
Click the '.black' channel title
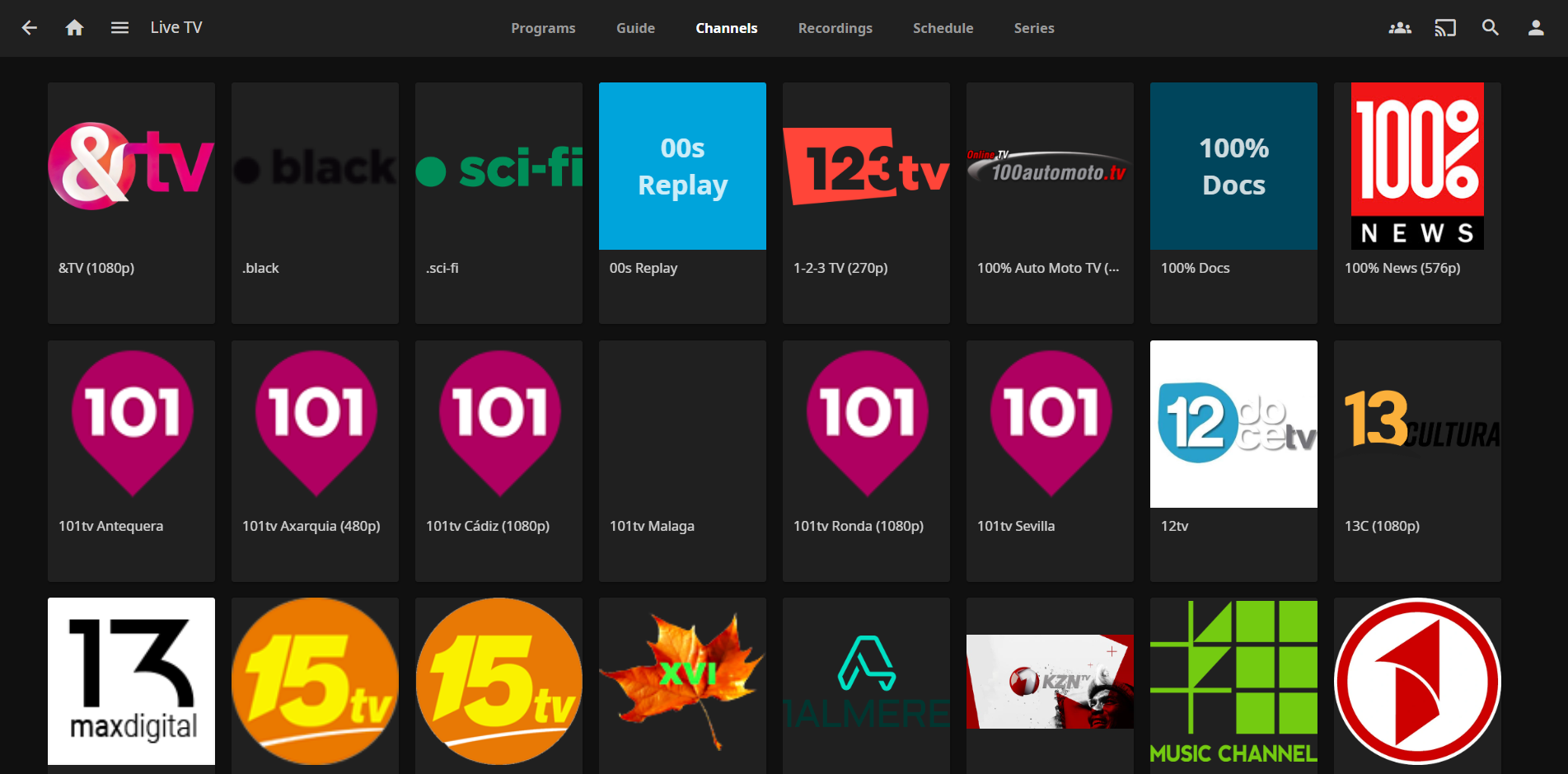pos(260,268)
